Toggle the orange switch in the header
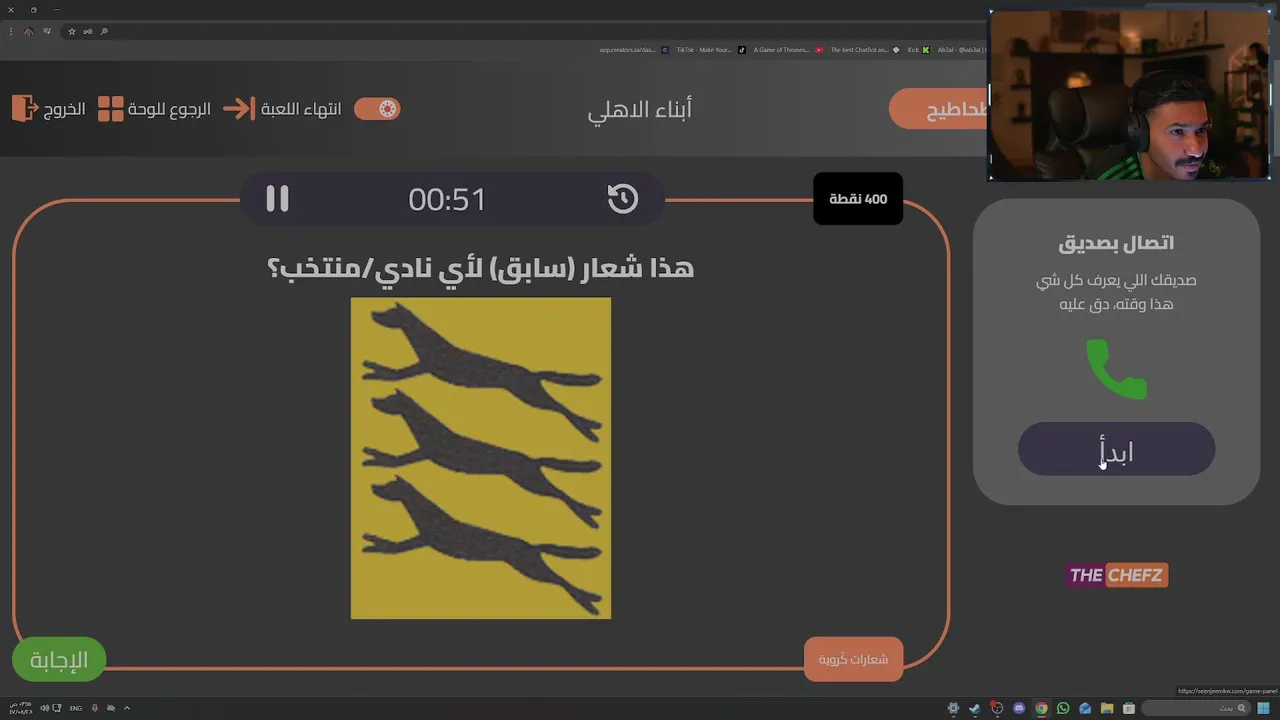Viewport: 1280px width, 720px height. coord(377,109)
